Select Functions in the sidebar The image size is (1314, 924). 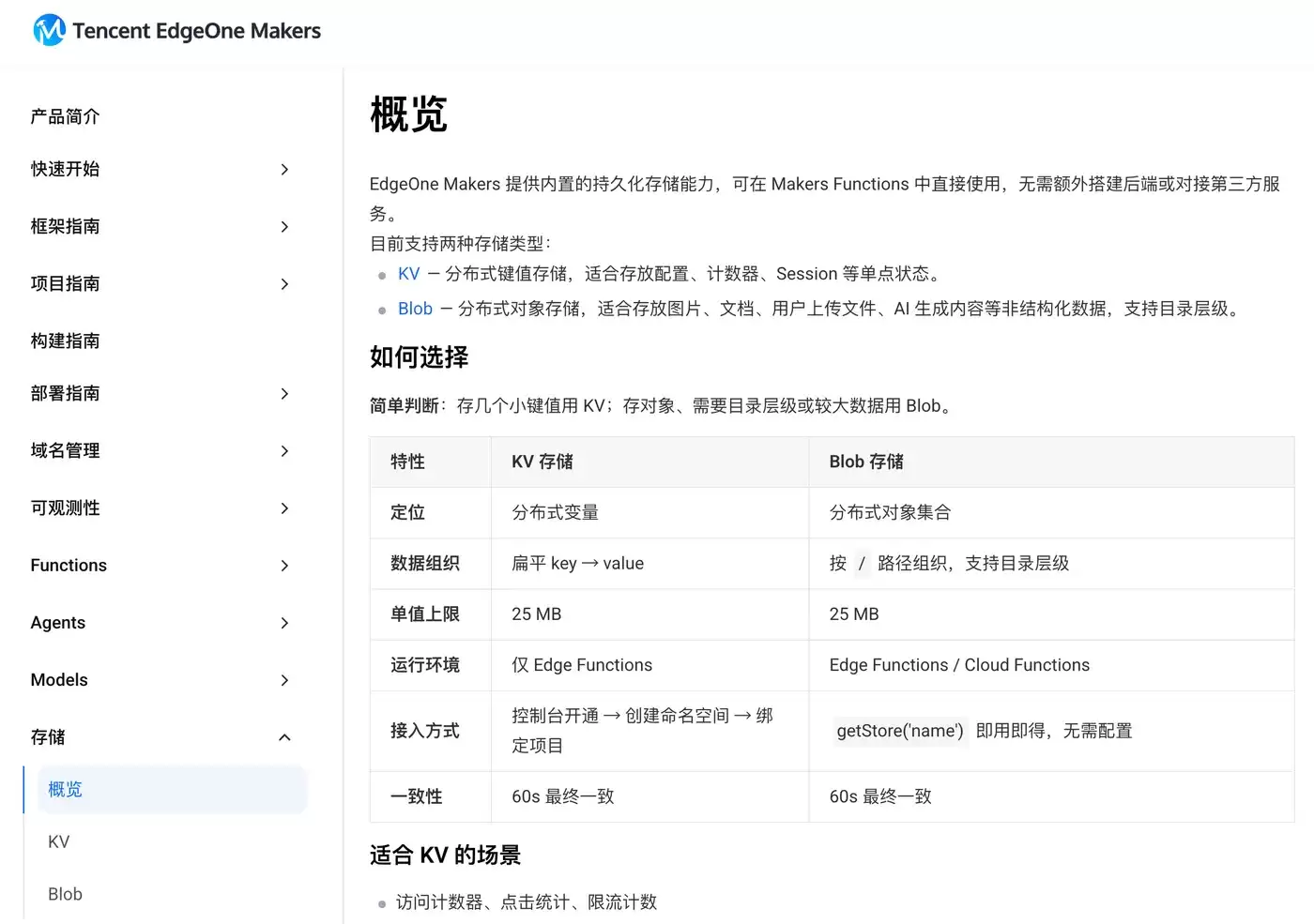click(69, 565)
